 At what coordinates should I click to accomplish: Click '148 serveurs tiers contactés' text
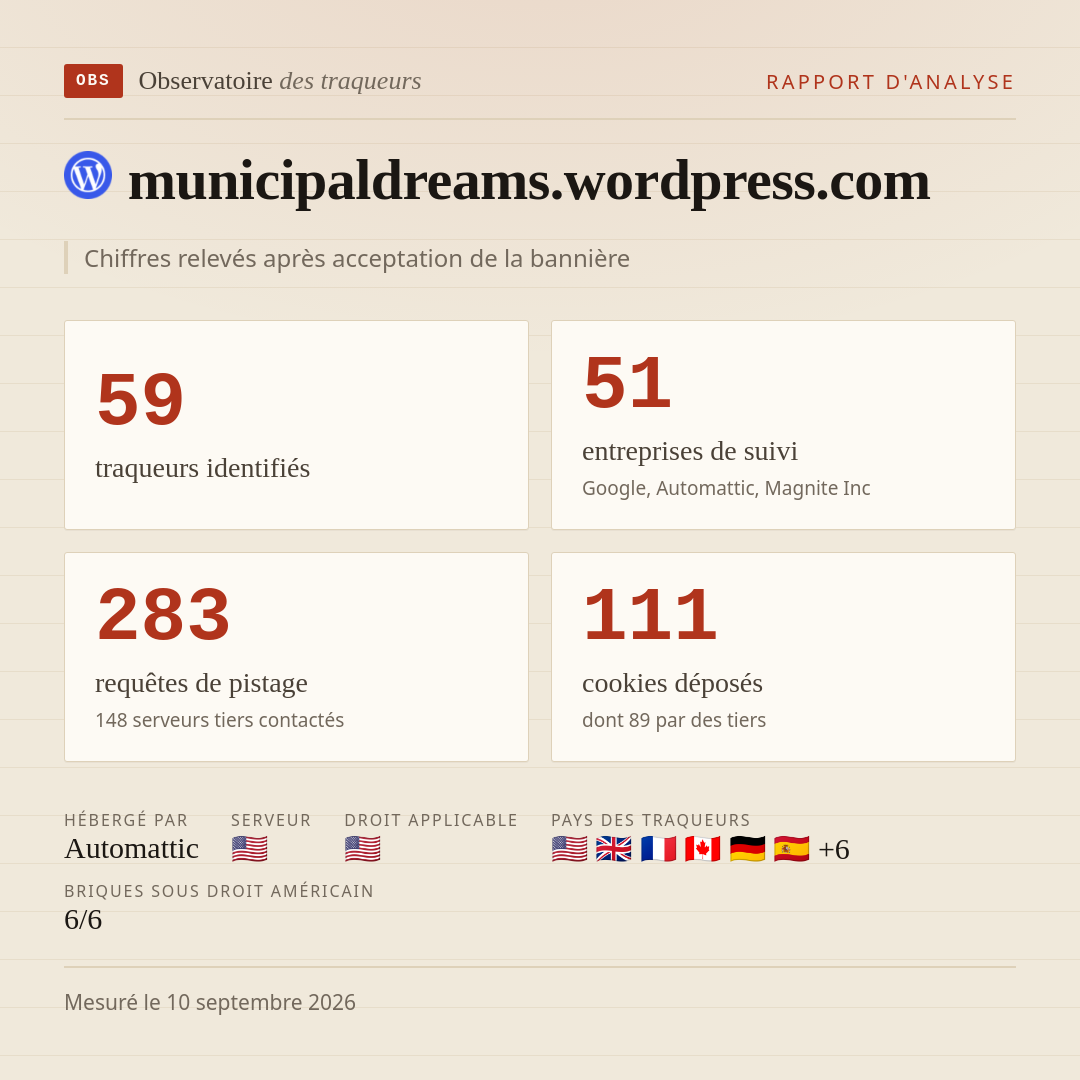(x=220, y=720)
